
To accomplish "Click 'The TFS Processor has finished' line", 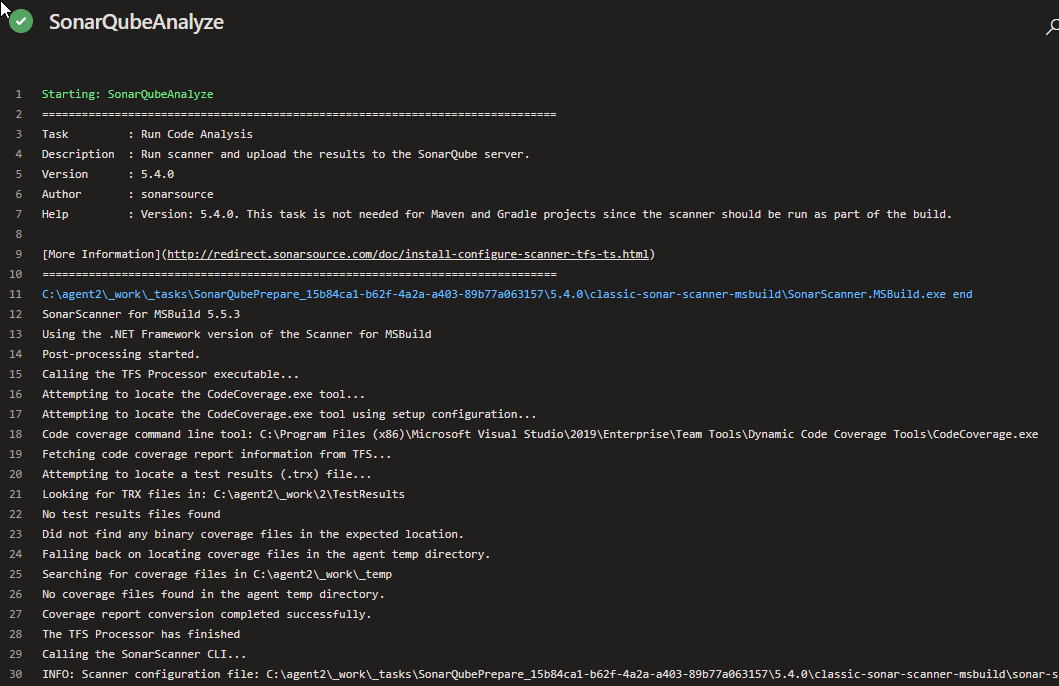I will click(141, 634).
